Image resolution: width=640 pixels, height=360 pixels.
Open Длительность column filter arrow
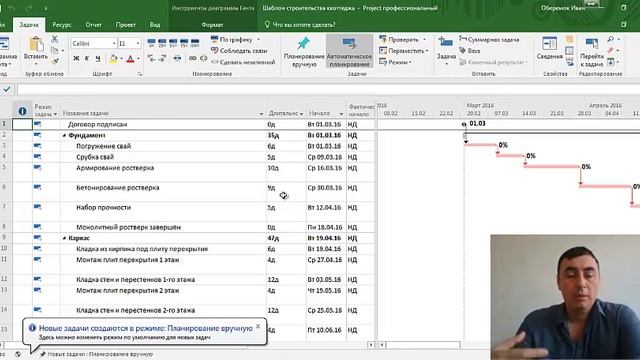(301, 113)
